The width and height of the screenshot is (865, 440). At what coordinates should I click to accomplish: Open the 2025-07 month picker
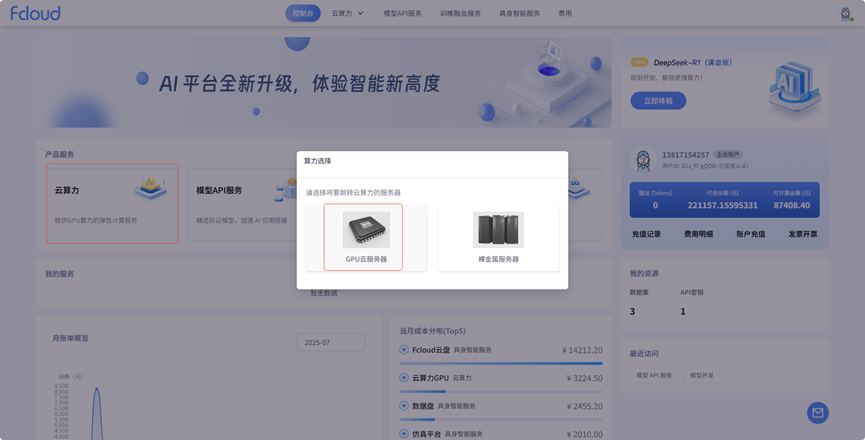click(331, 342)
